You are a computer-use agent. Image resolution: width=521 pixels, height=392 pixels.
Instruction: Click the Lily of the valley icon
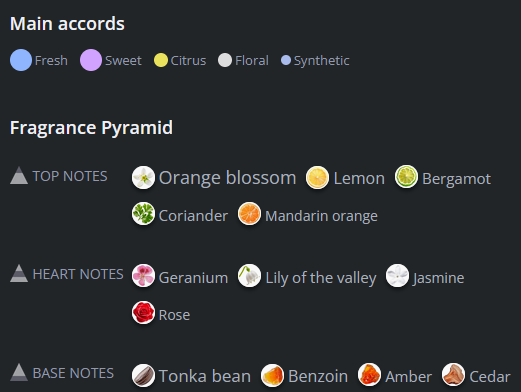tap(249, 276)
